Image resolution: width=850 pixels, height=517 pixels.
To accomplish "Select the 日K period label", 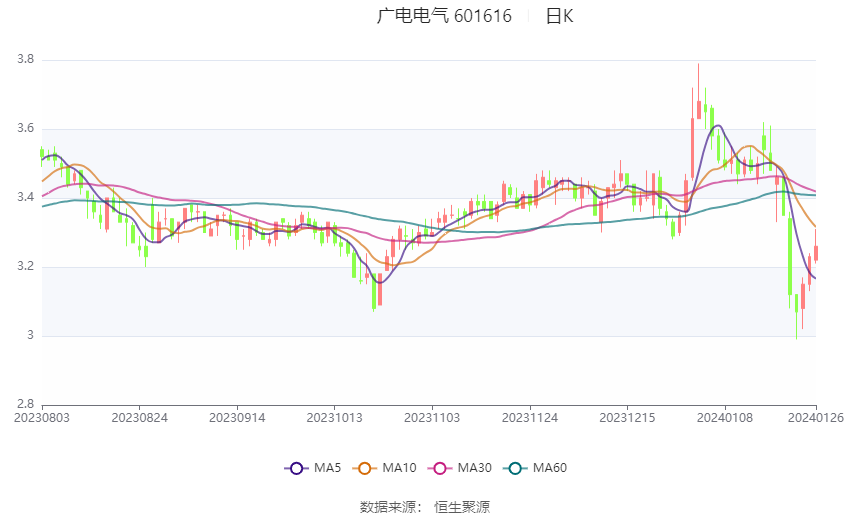I will pos(559,16).
